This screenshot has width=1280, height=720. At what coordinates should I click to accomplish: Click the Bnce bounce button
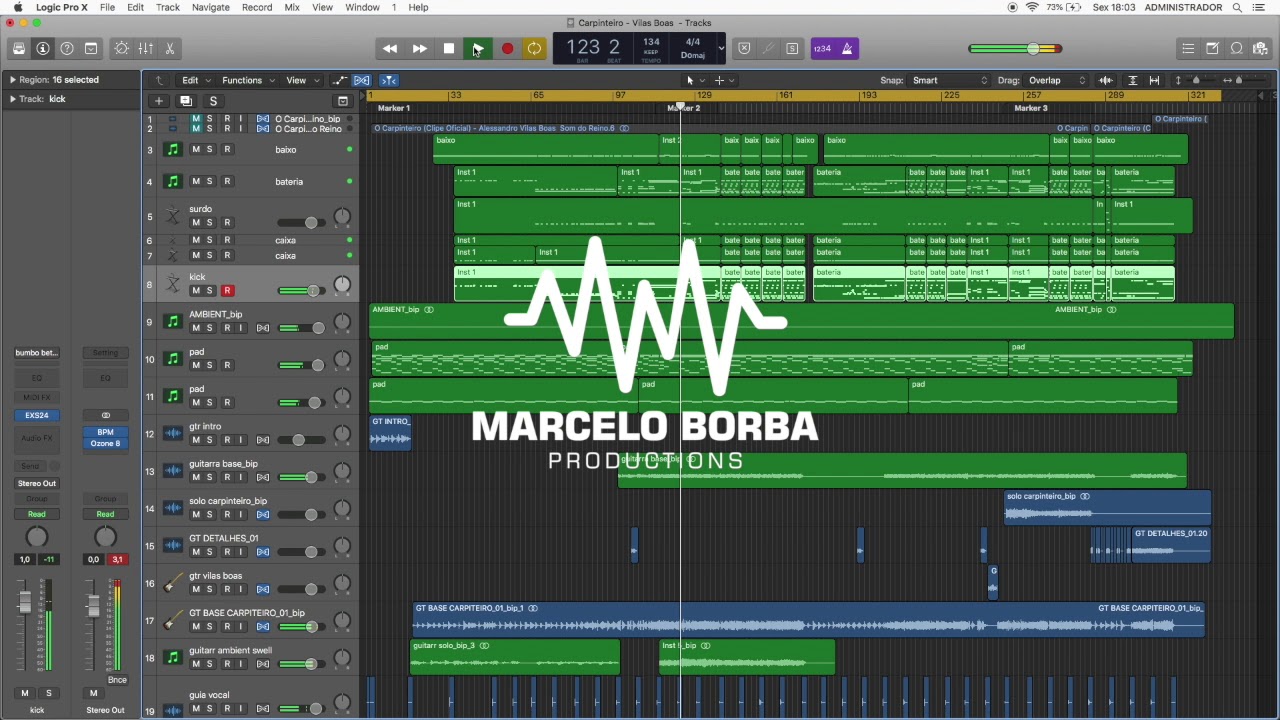click(117, 680)
